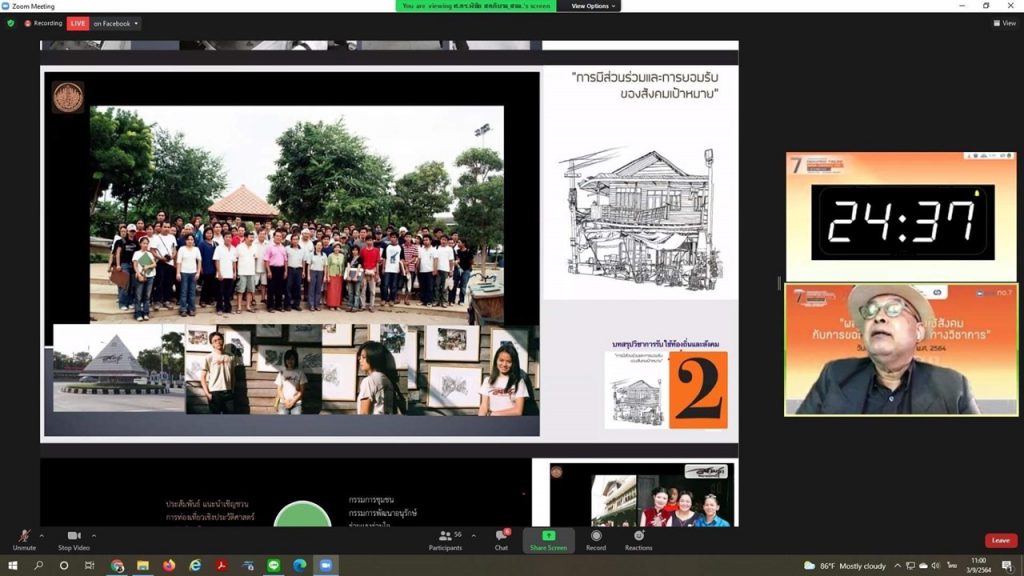Click the red LIVE badge
This screenshot has height=576, width=1024.
point(78,24)
